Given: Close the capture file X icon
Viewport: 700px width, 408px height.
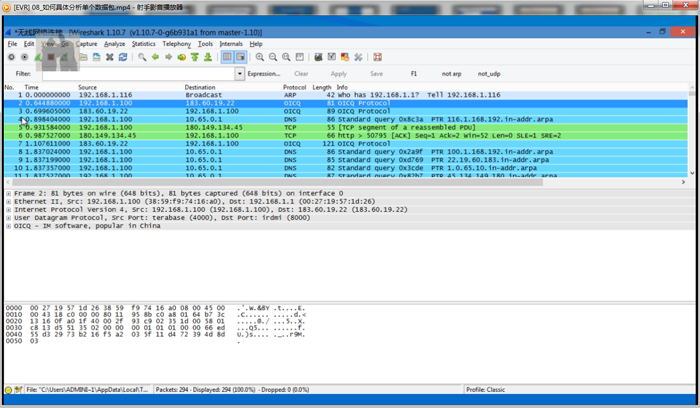Looking at the screenshot, I should [x=109, y=57].
